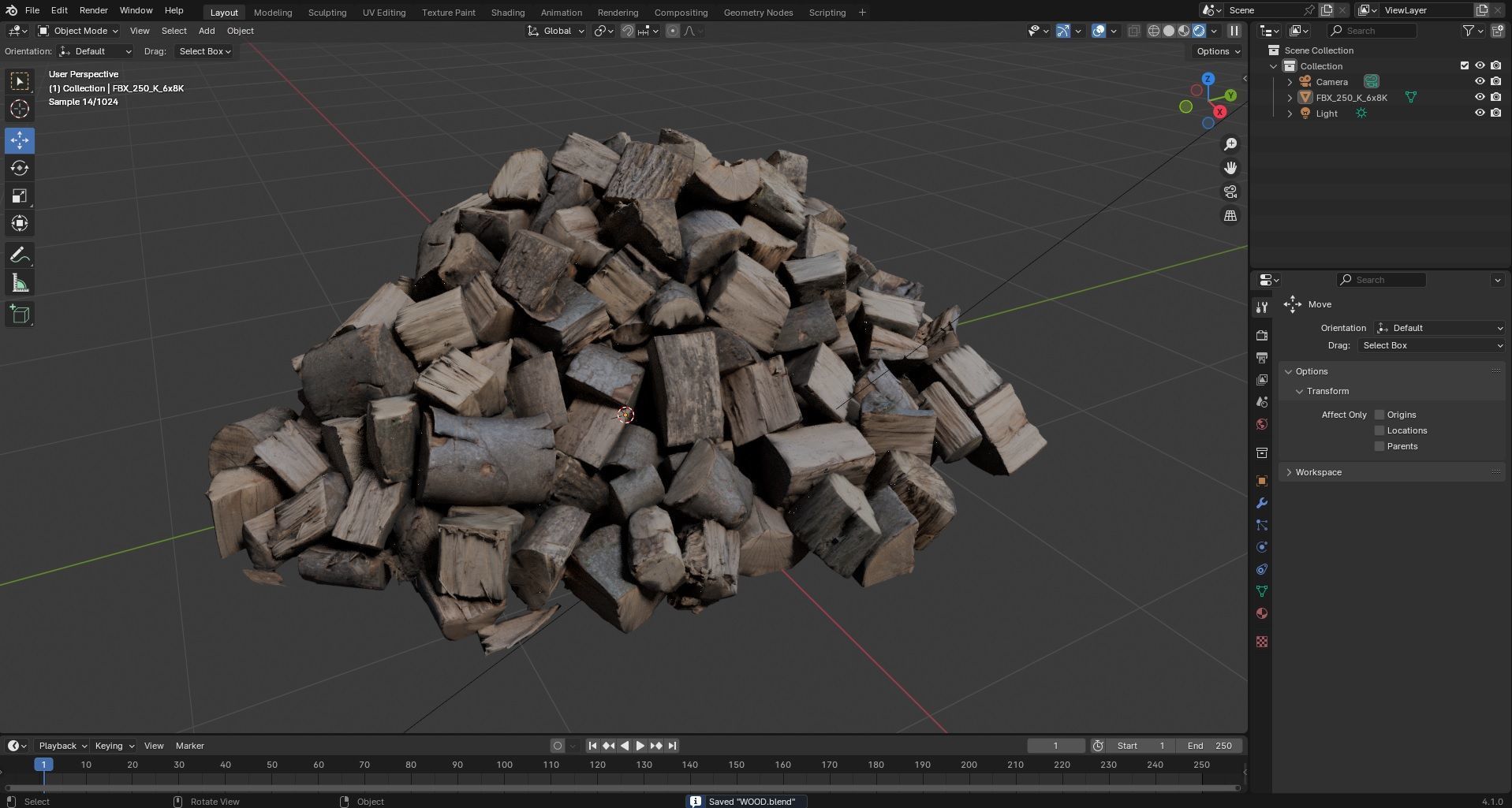Open the Physics properties tab

point(1261,547)
